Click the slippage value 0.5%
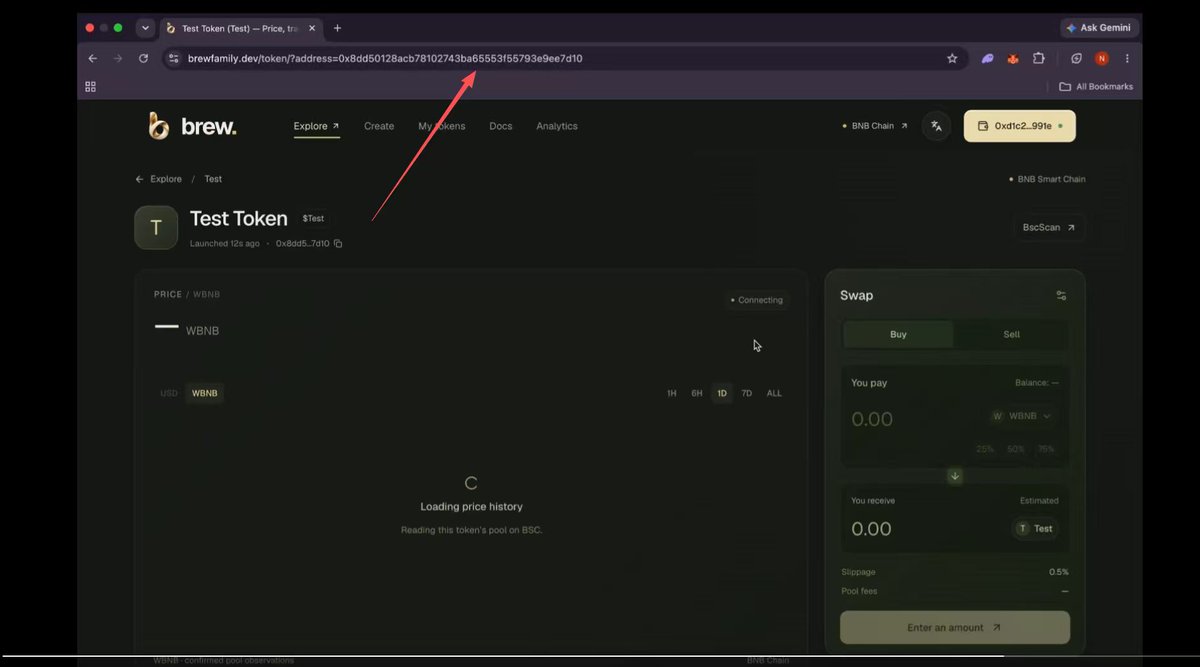 (1059, 572)
